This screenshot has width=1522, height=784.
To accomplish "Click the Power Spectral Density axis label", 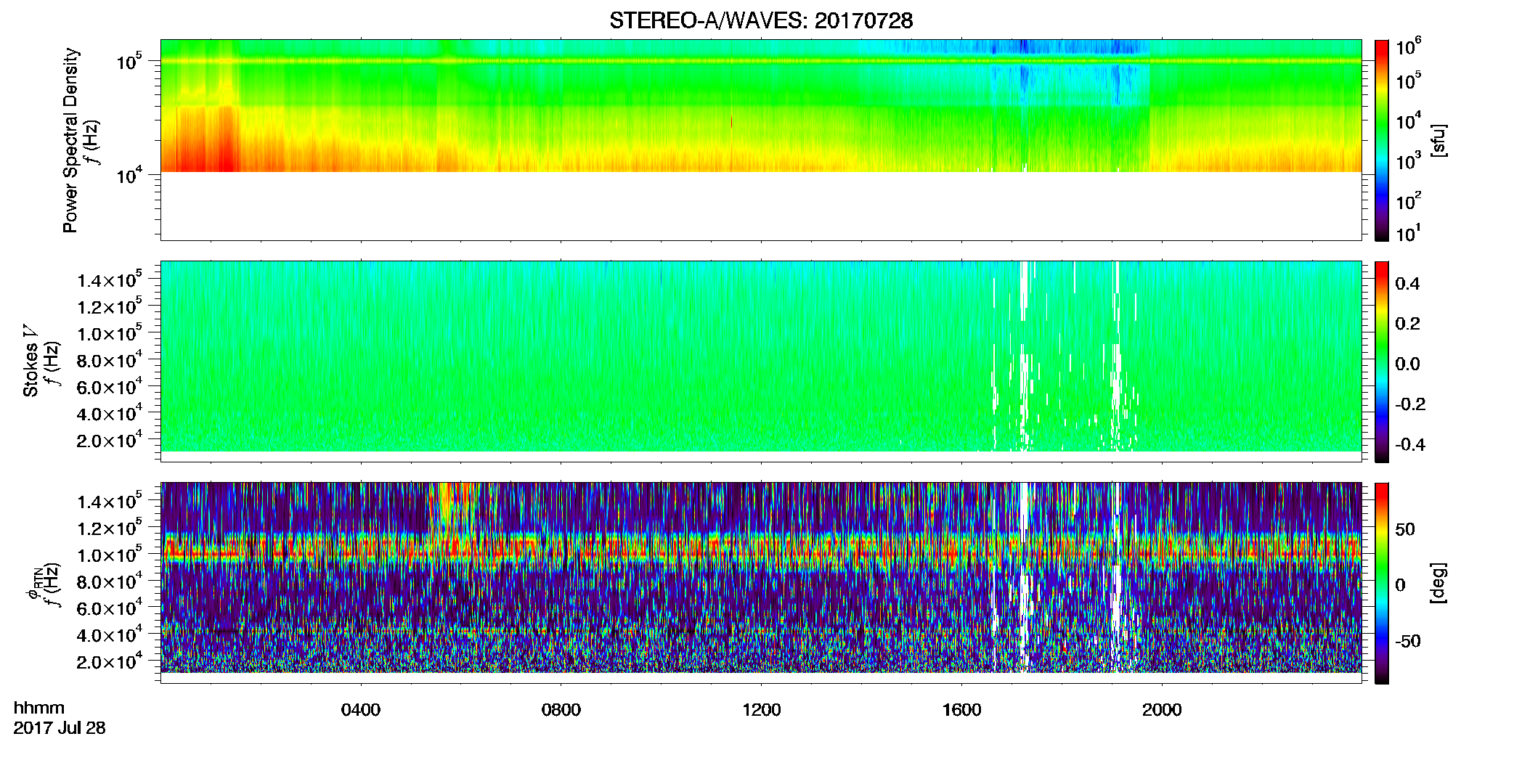I will tap(70, 140).
